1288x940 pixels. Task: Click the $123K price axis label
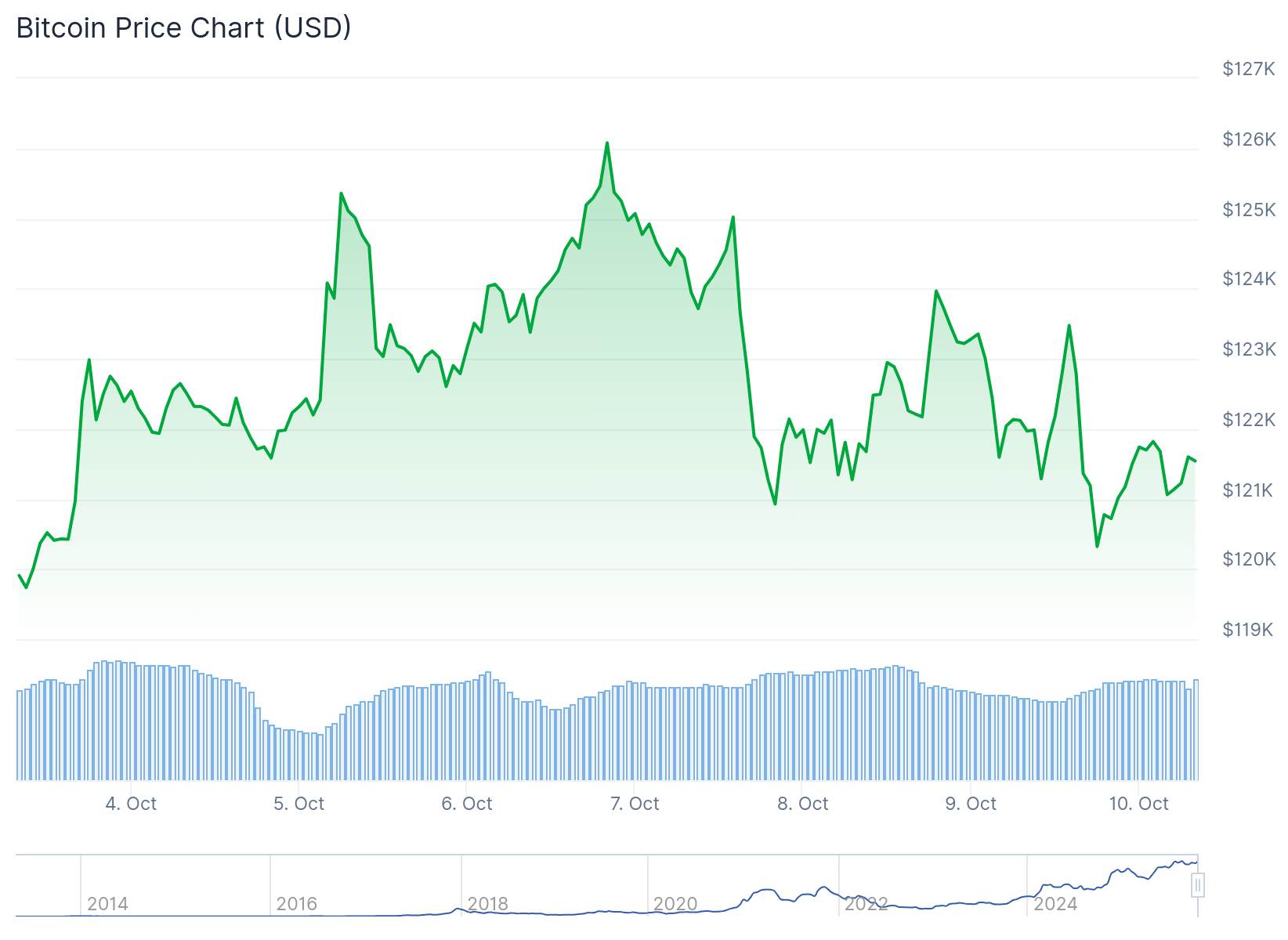point(1249,349)
